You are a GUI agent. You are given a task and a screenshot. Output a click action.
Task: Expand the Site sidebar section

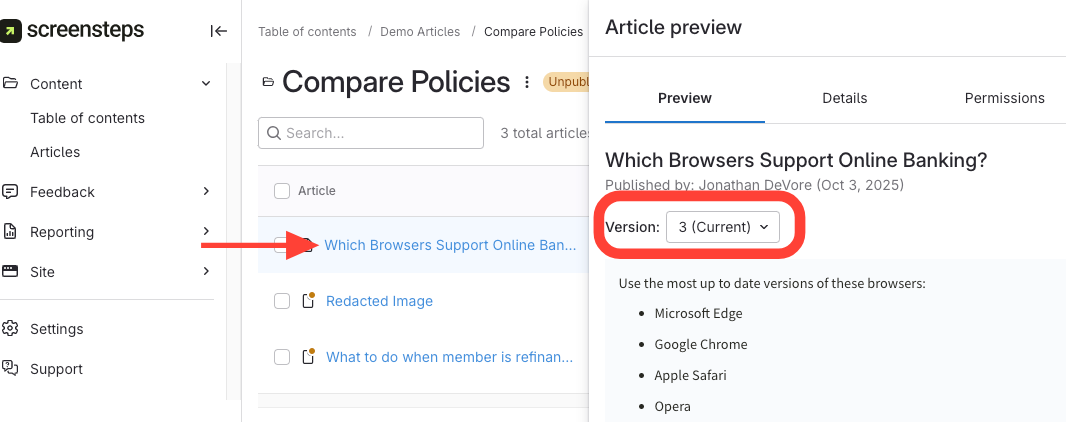206,272
